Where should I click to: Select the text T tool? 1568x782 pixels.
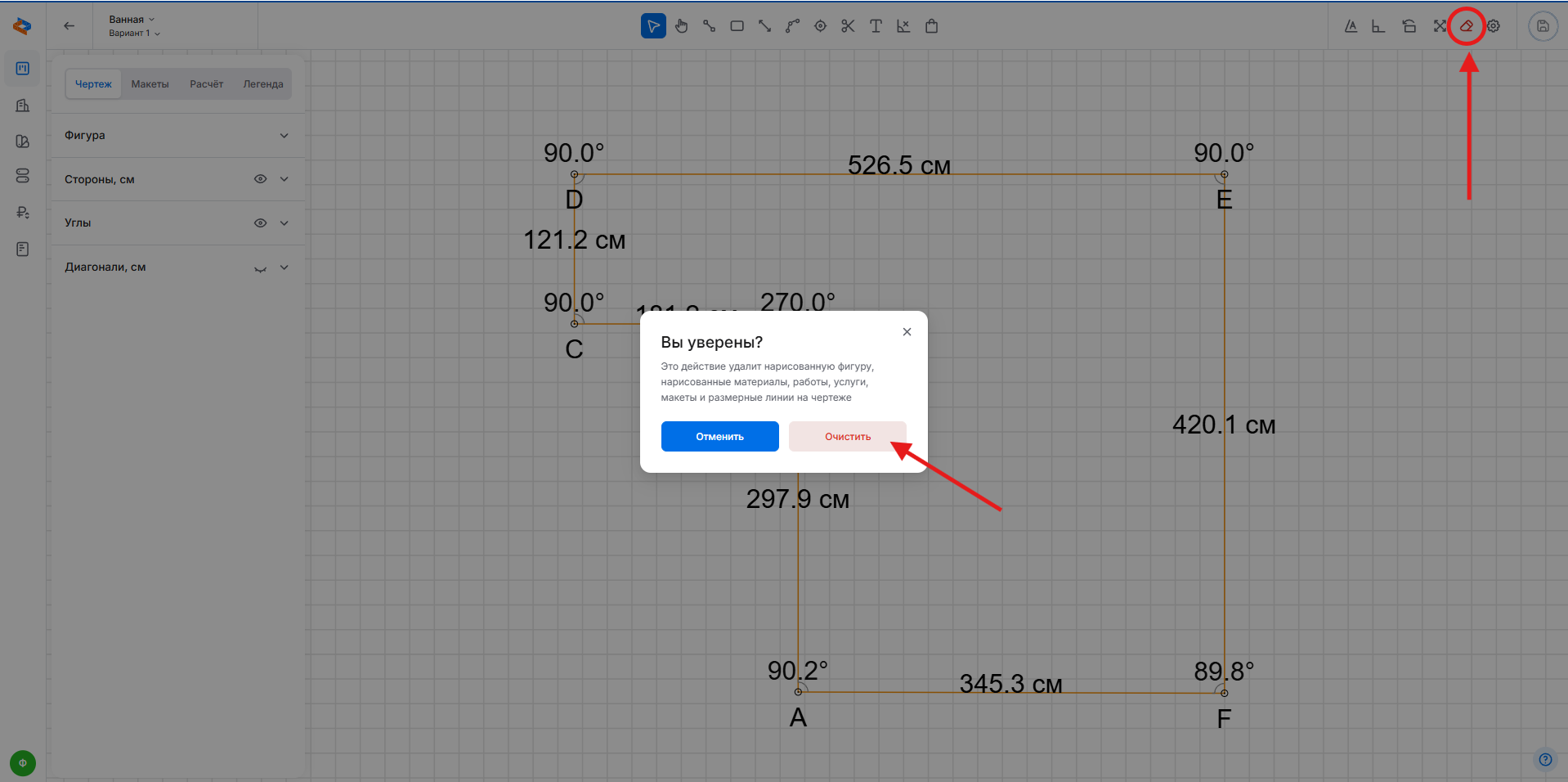[x=876, y=26]
